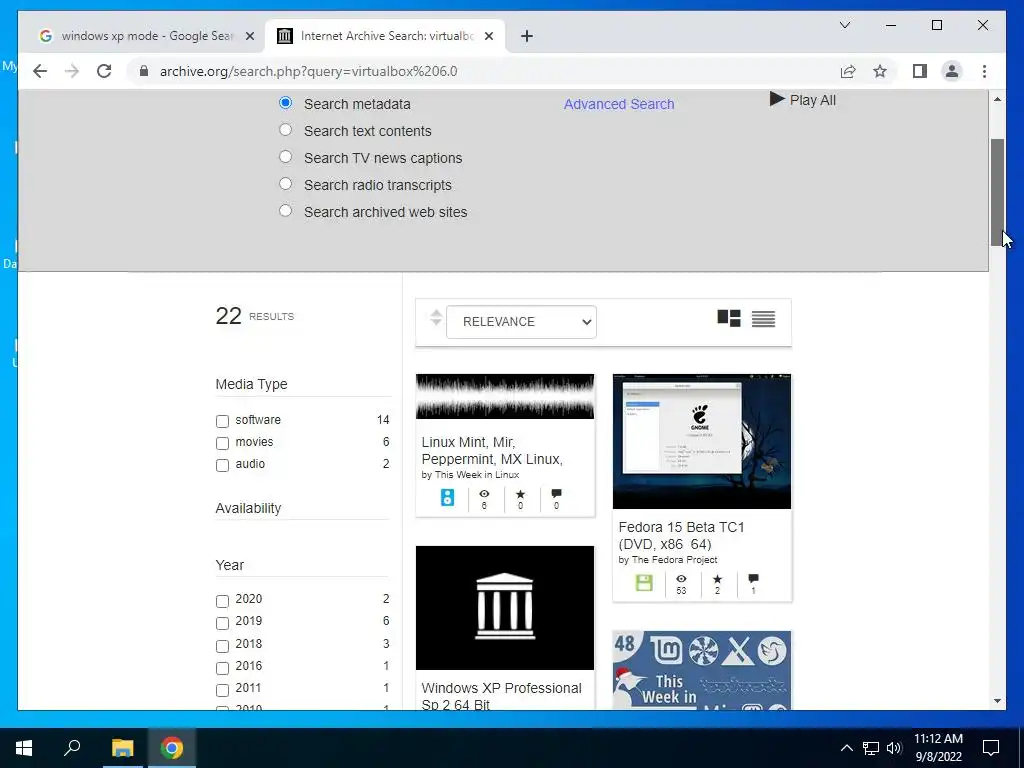Select Search archived web sites option

point(285,211)
